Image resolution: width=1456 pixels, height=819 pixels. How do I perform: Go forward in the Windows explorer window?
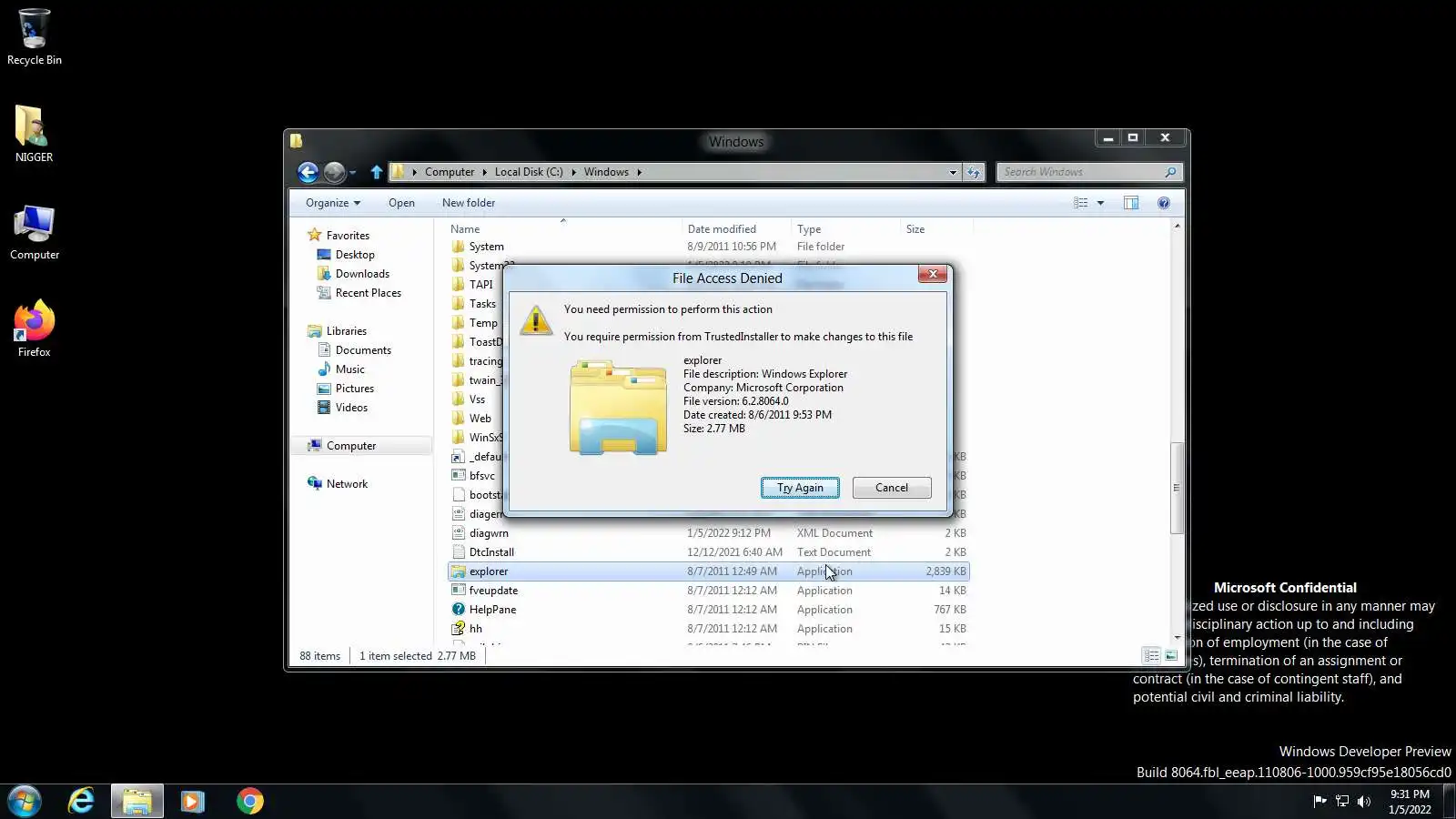[x=334, y=172]
